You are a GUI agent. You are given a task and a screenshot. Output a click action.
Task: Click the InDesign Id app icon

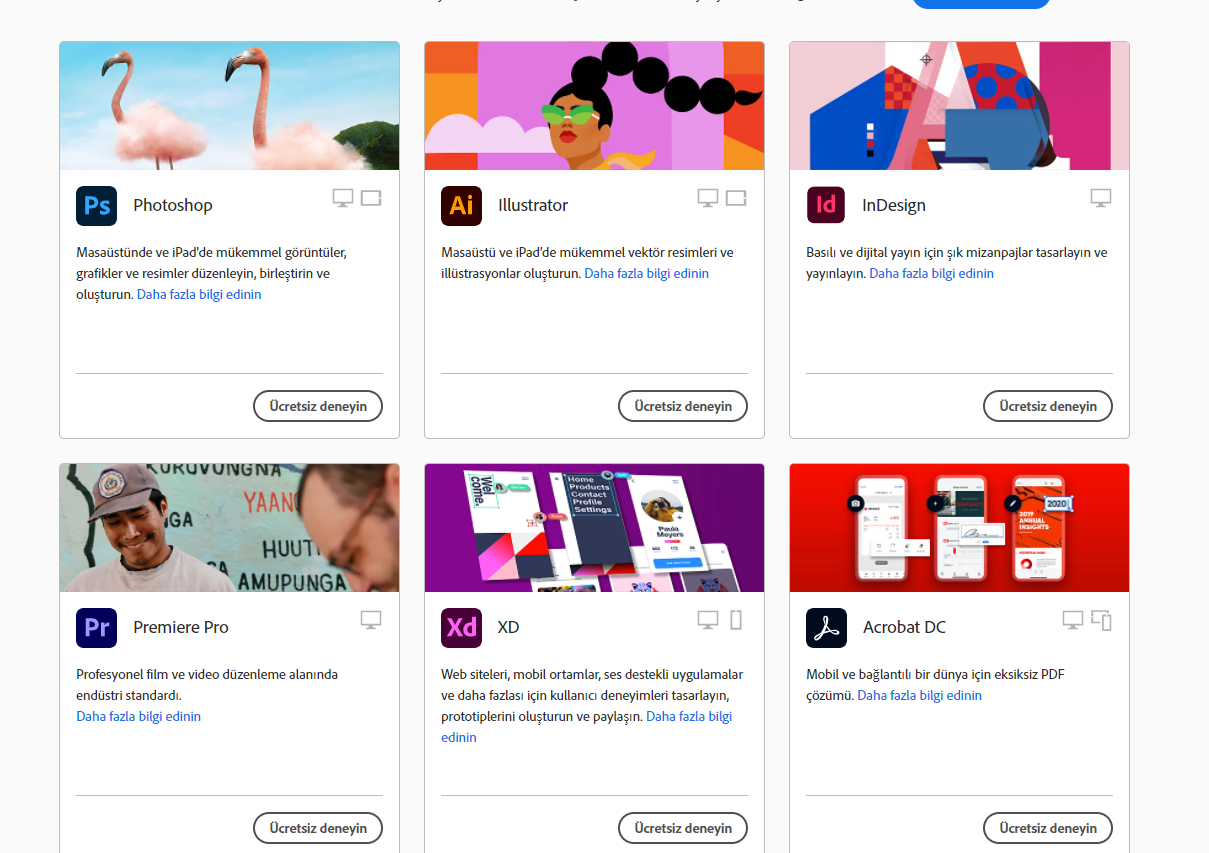[826, 205]
